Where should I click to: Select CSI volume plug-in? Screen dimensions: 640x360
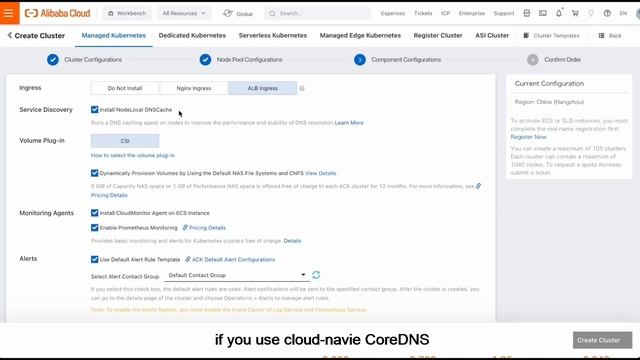click(125, 141)
